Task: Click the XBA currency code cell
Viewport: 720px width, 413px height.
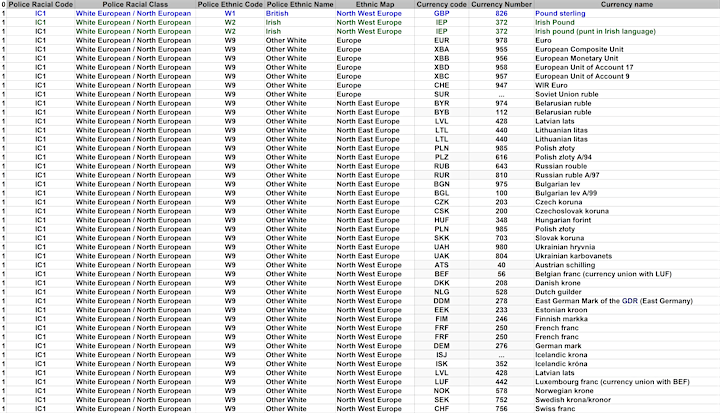Action: pos(441,49)
